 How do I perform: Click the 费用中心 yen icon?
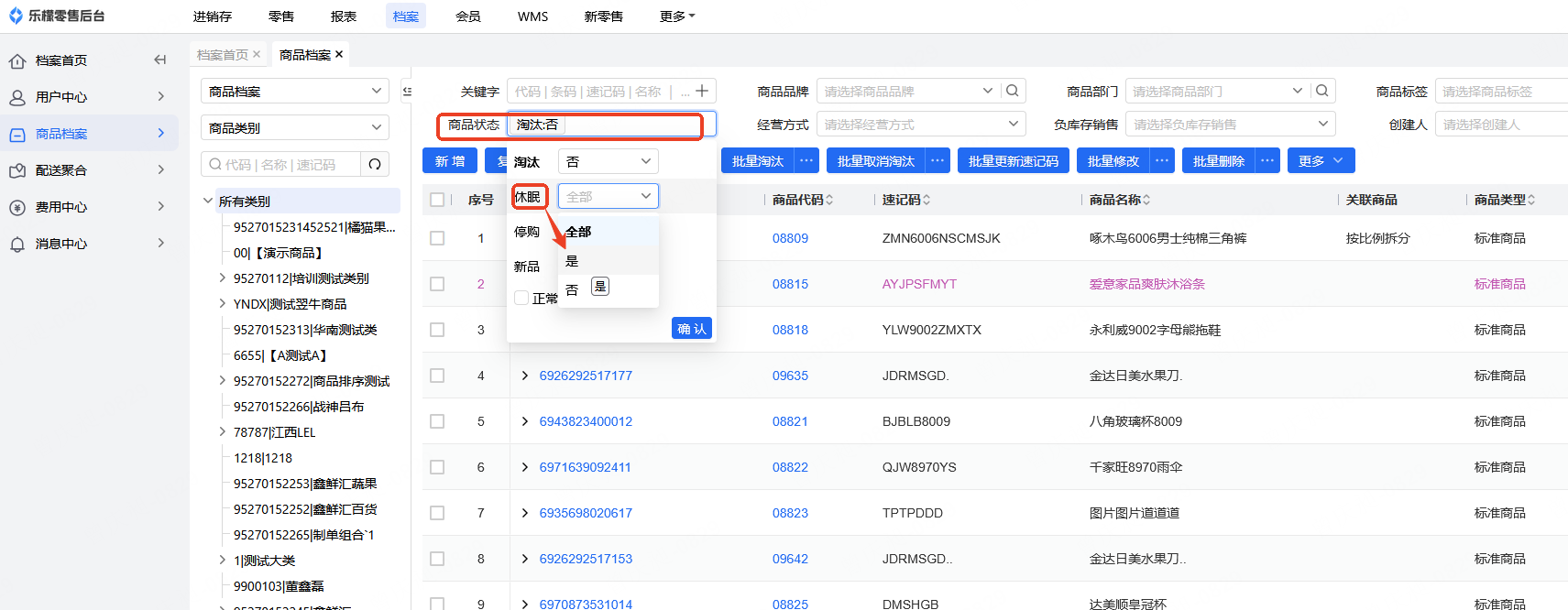(x=17, y=207)
